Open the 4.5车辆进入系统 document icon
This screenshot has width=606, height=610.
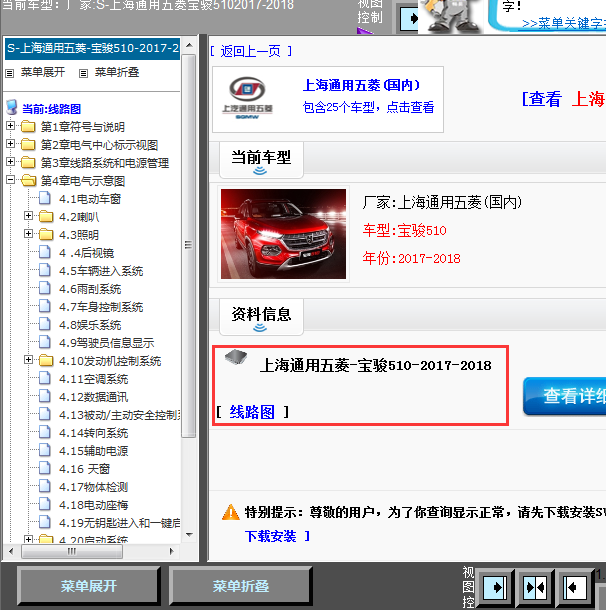(45, 270)
